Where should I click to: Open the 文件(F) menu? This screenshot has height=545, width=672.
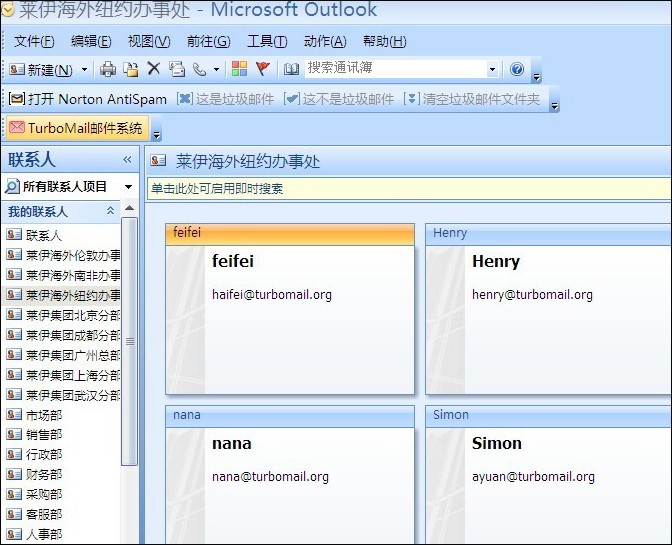click(x=34, y=42)
